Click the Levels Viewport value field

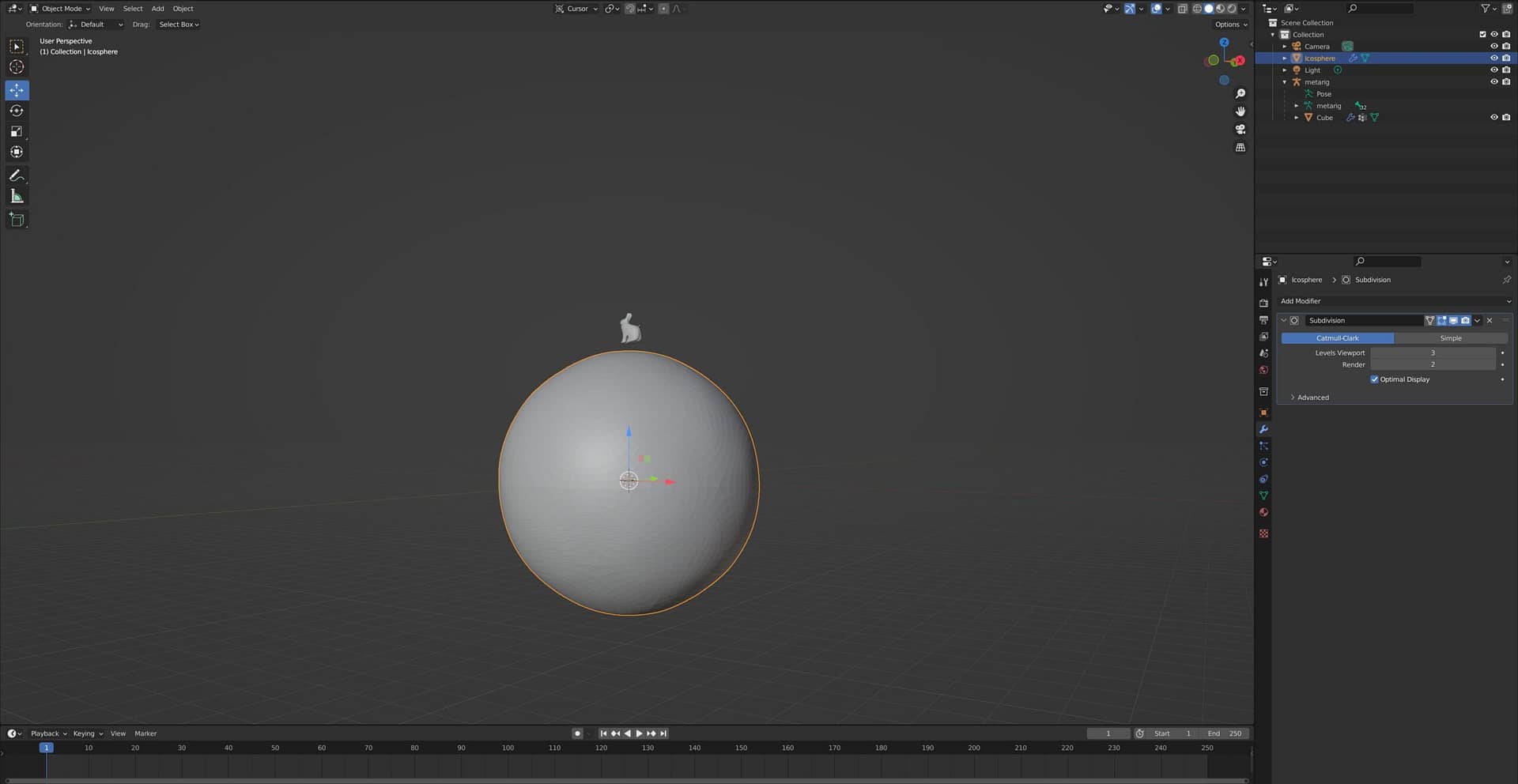pos(1432,353)
